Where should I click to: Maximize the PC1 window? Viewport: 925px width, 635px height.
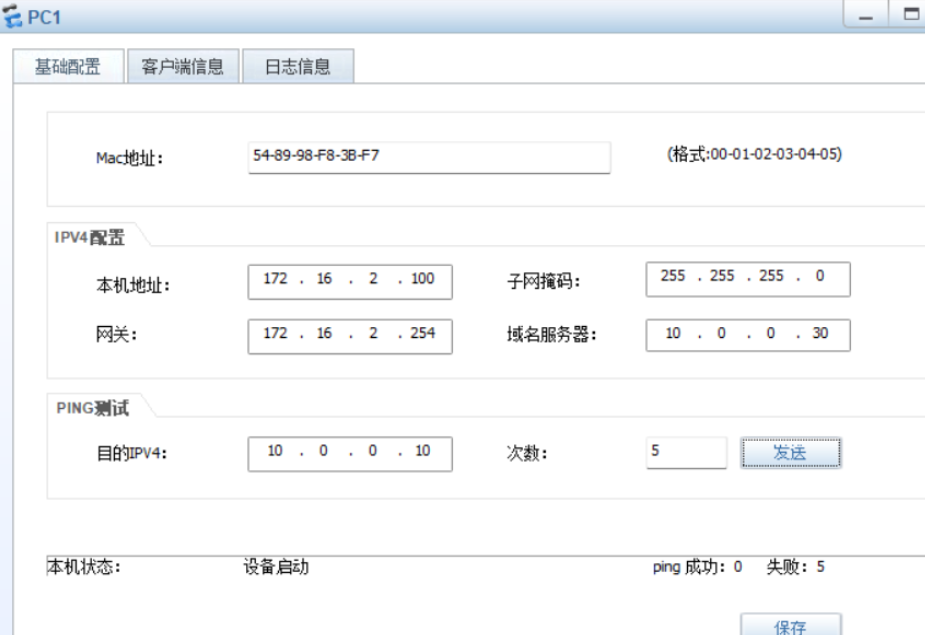910,14
